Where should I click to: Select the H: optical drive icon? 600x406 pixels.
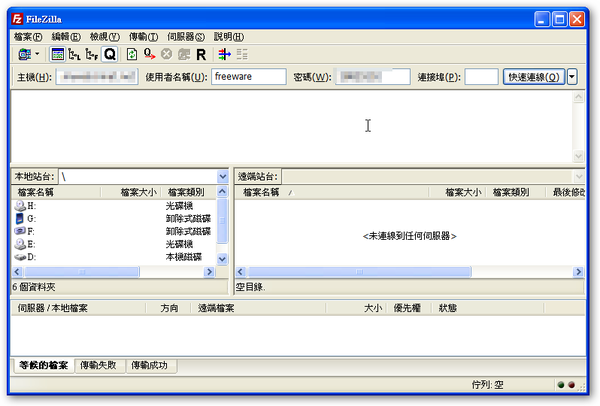point(20,206)
